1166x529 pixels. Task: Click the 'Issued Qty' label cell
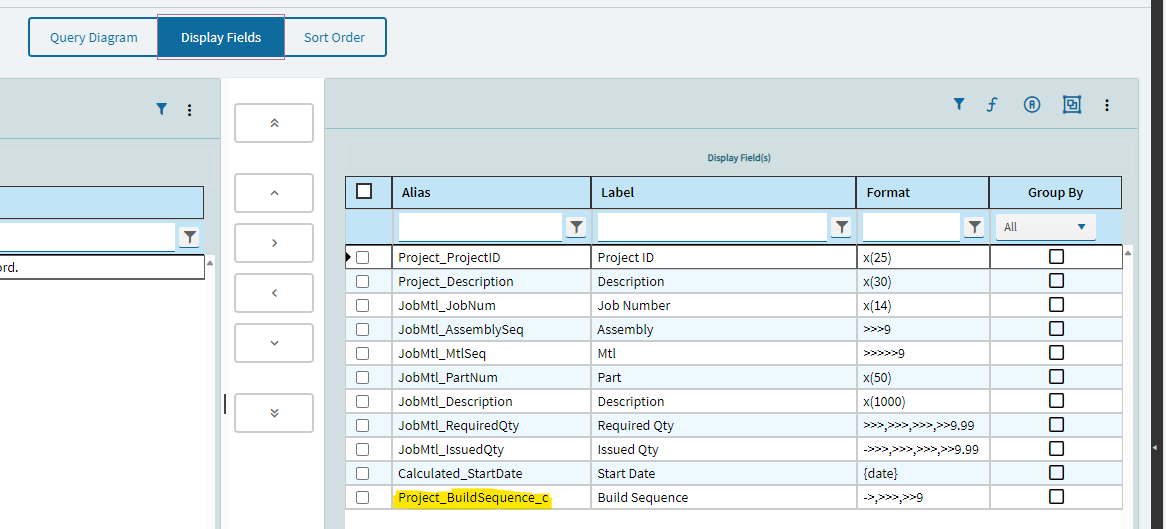(724, 449)
